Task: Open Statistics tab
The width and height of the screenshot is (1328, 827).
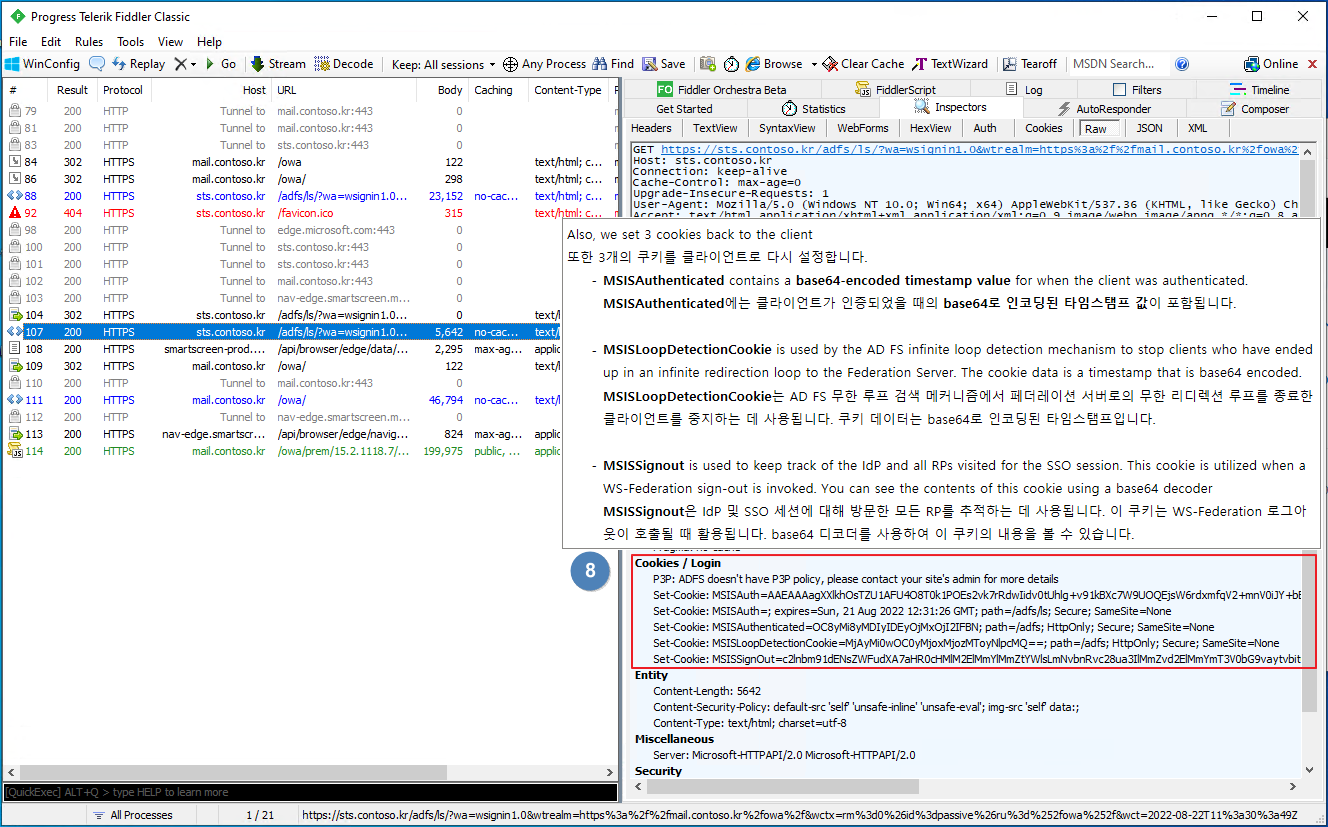Action: click(x=814, y=109)
